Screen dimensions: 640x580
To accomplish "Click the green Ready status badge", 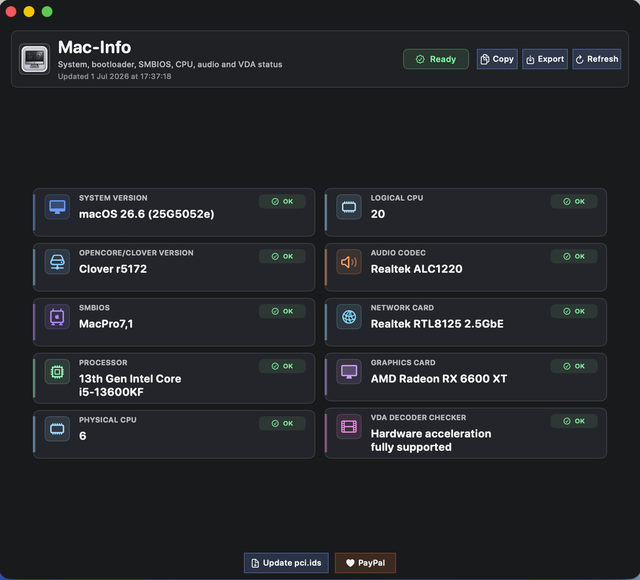I will click(436, 59).
